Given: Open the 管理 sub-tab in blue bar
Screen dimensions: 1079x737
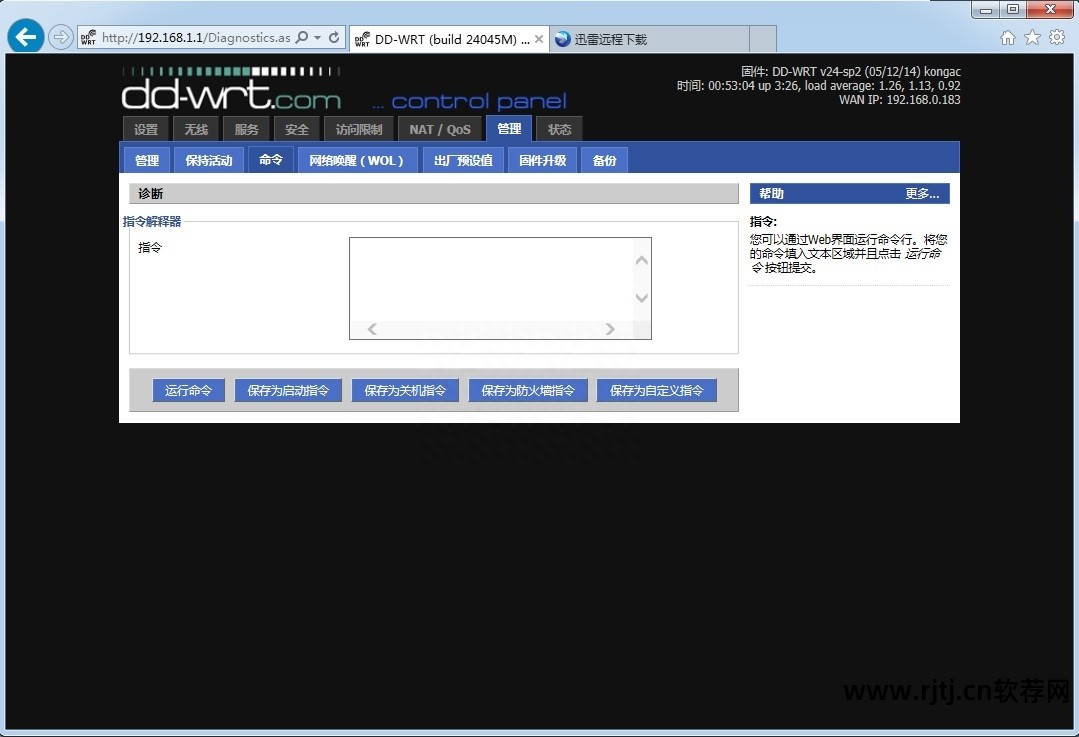Looking at the screenshot, I should 147,160.
